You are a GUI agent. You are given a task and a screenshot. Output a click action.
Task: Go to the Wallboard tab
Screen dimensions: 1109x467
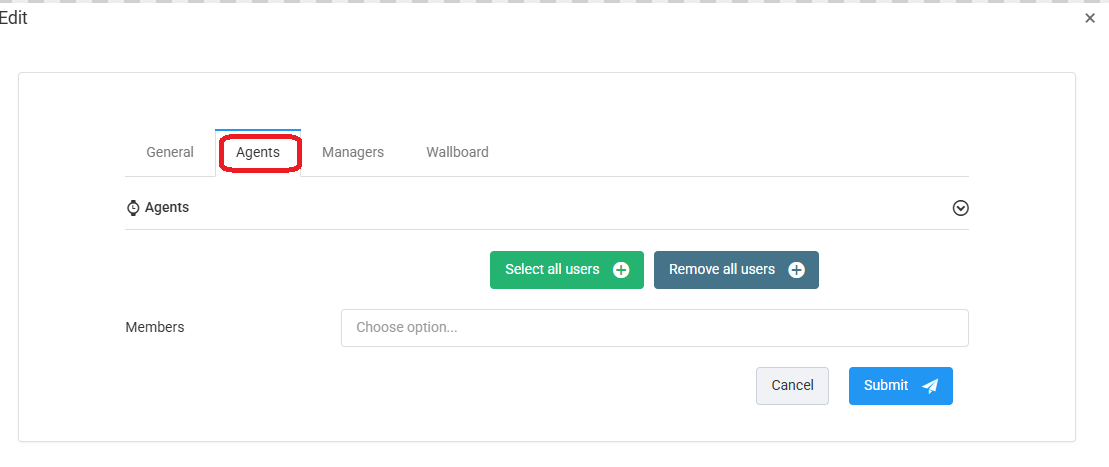point(457,153)
